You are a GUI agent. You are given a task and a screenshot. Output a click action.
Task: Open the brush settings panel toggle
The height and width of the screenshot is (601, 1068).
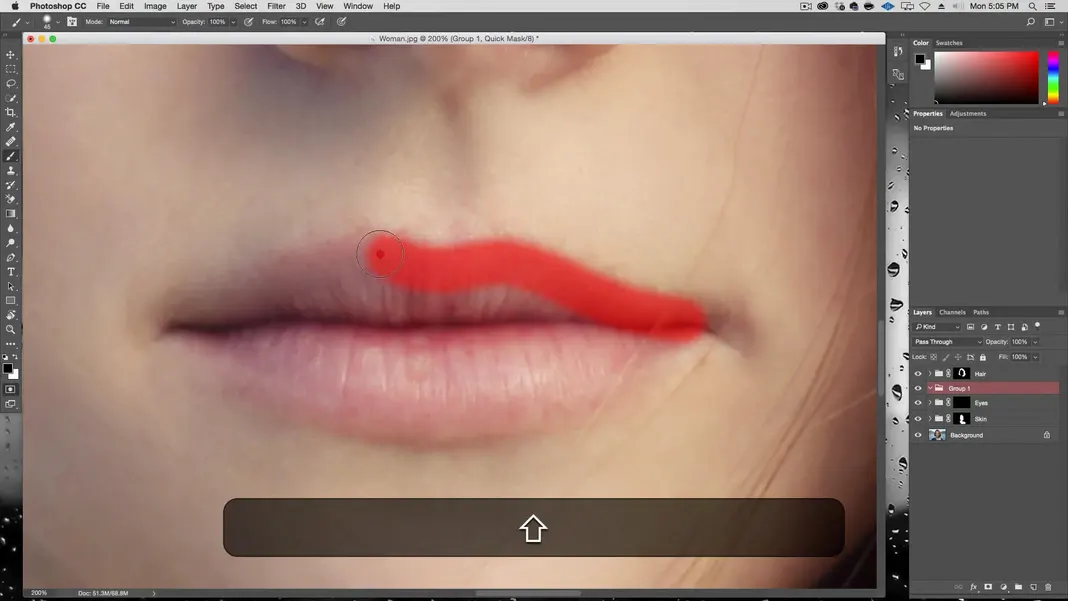tap(72, 22)
